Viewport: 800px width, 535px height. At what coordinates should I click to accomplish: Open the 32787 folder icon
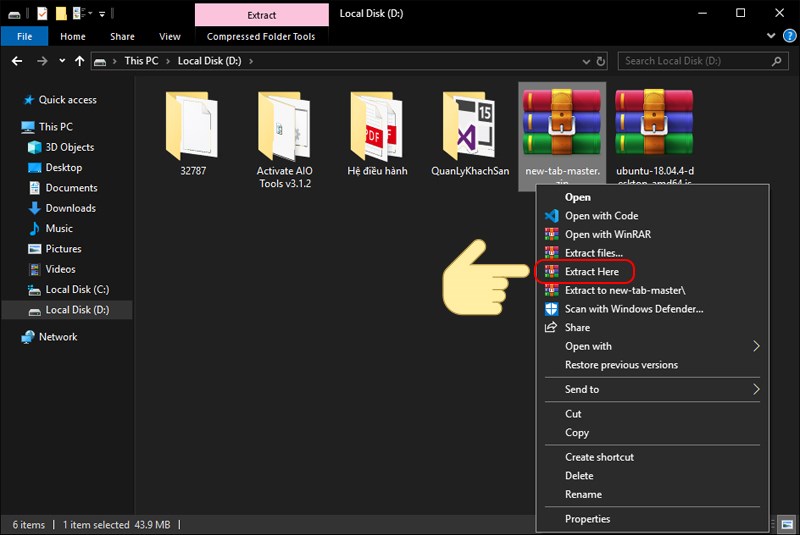[x=192, y=125]
